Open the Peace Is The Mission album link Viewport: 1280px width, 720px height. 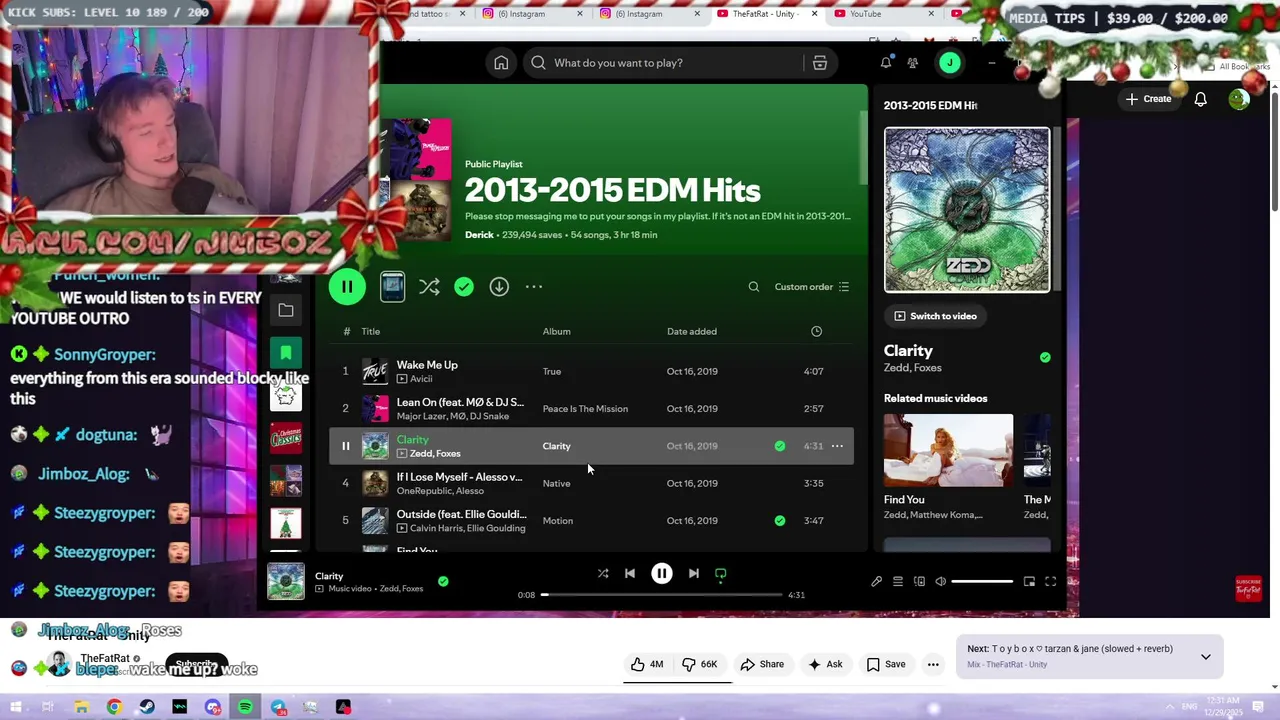pyautogui.click(x=585, y=408)
